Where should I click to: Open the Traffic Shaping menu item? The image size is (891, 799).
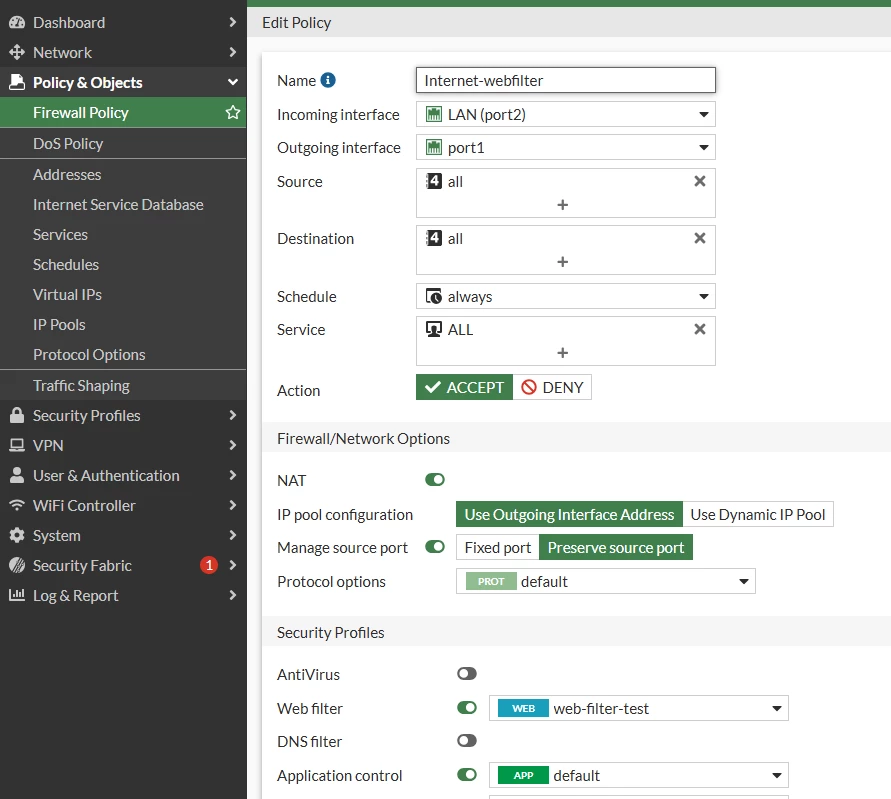[x=123, y=385]
